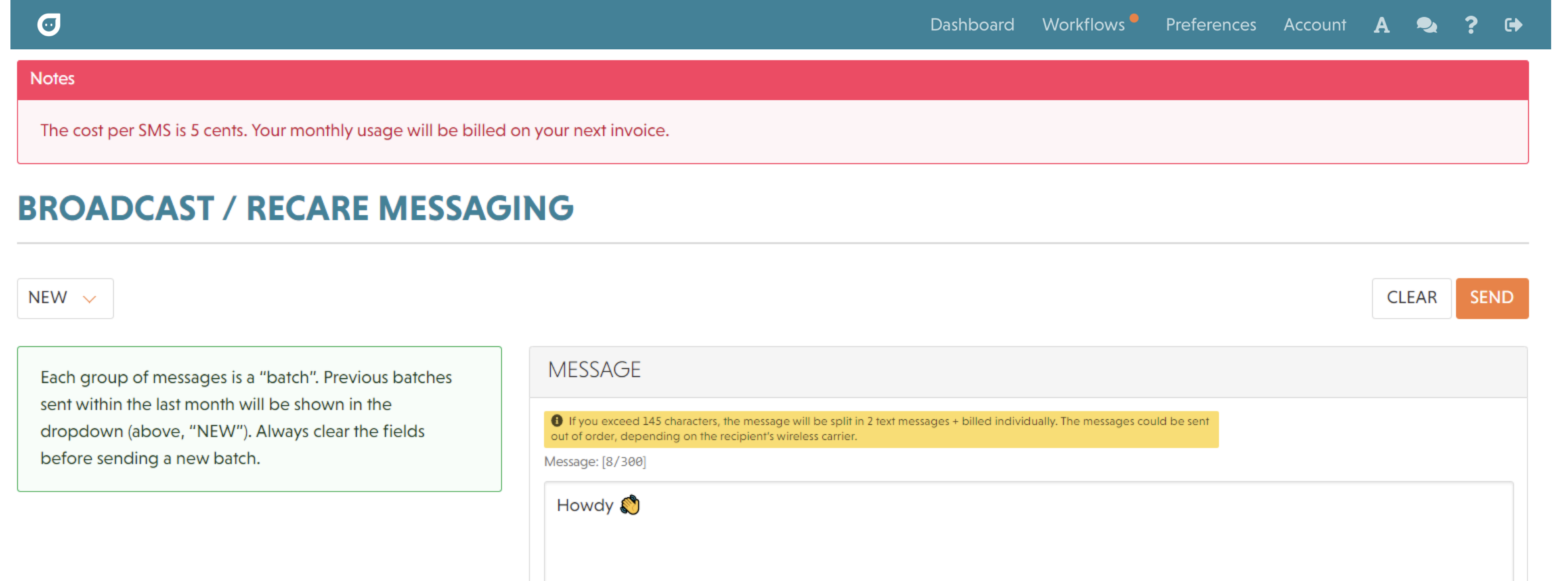
Task: Click the MESSAGE panel title
Action: (x=594, y=370)
